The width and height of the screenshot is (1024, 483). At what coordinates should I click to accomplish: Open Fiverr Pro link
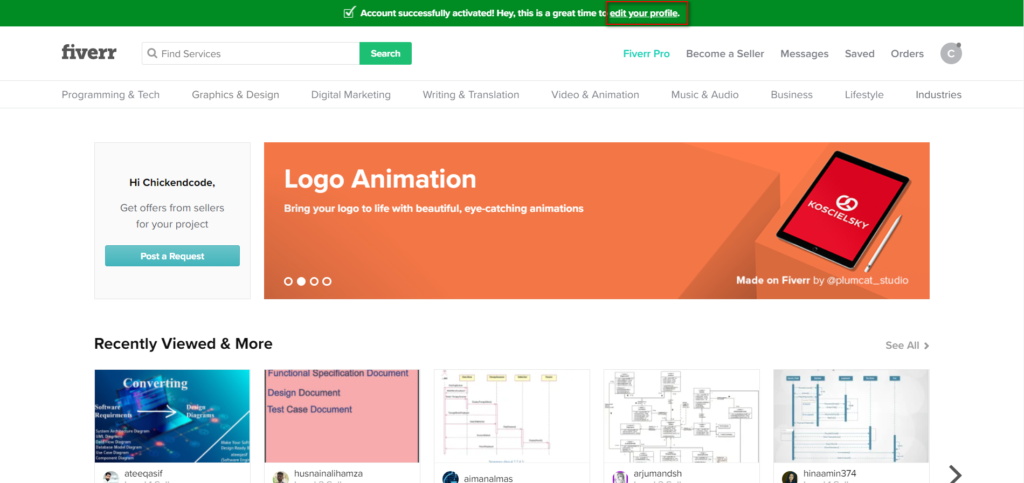pos(647,54)
